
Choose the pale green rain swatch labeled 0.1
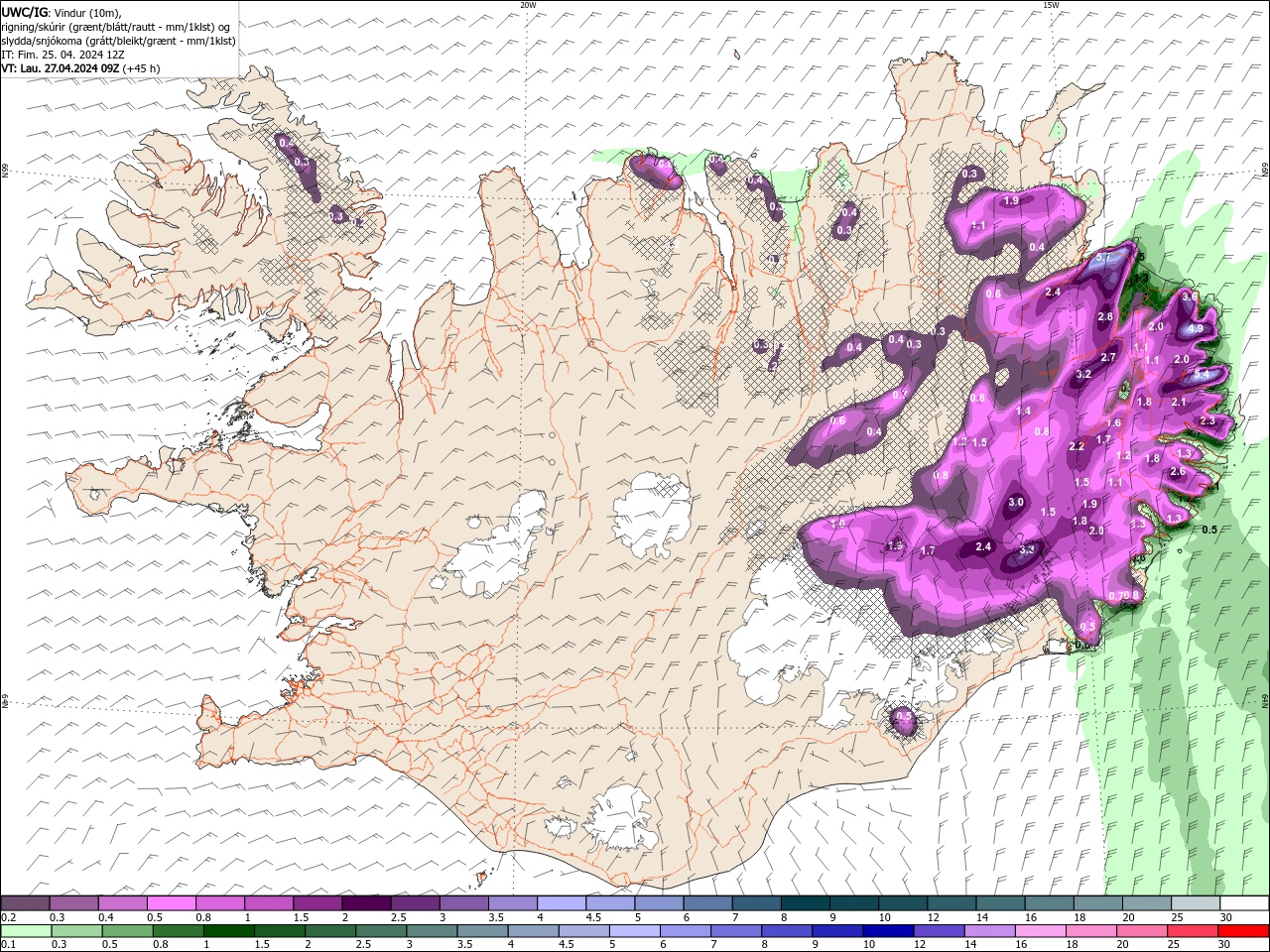tap(26, 931)
